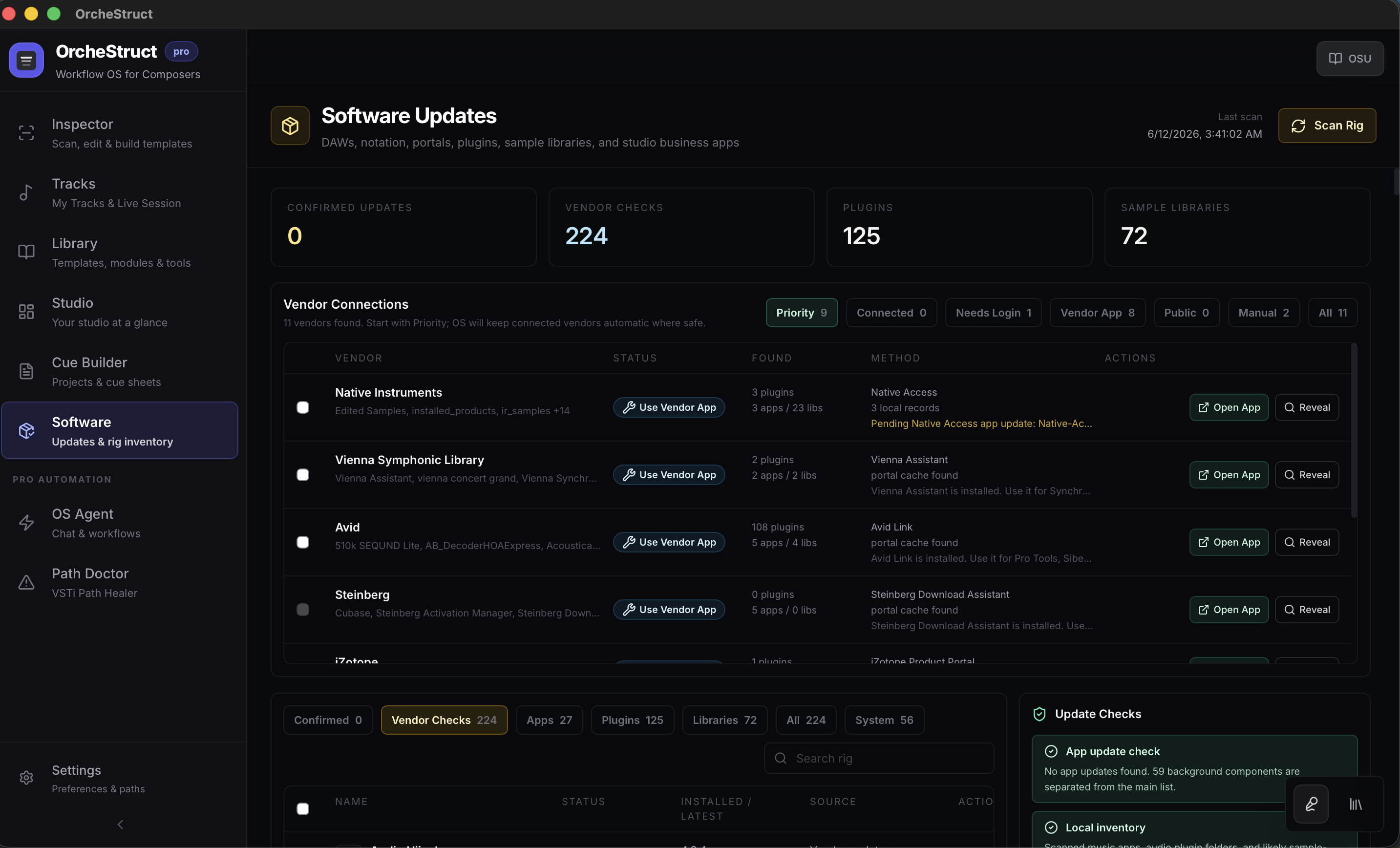Click the Scan Rig button
Viewport: 1400px width, 848px height.
pyautogui.click(x=1327, y=126)
